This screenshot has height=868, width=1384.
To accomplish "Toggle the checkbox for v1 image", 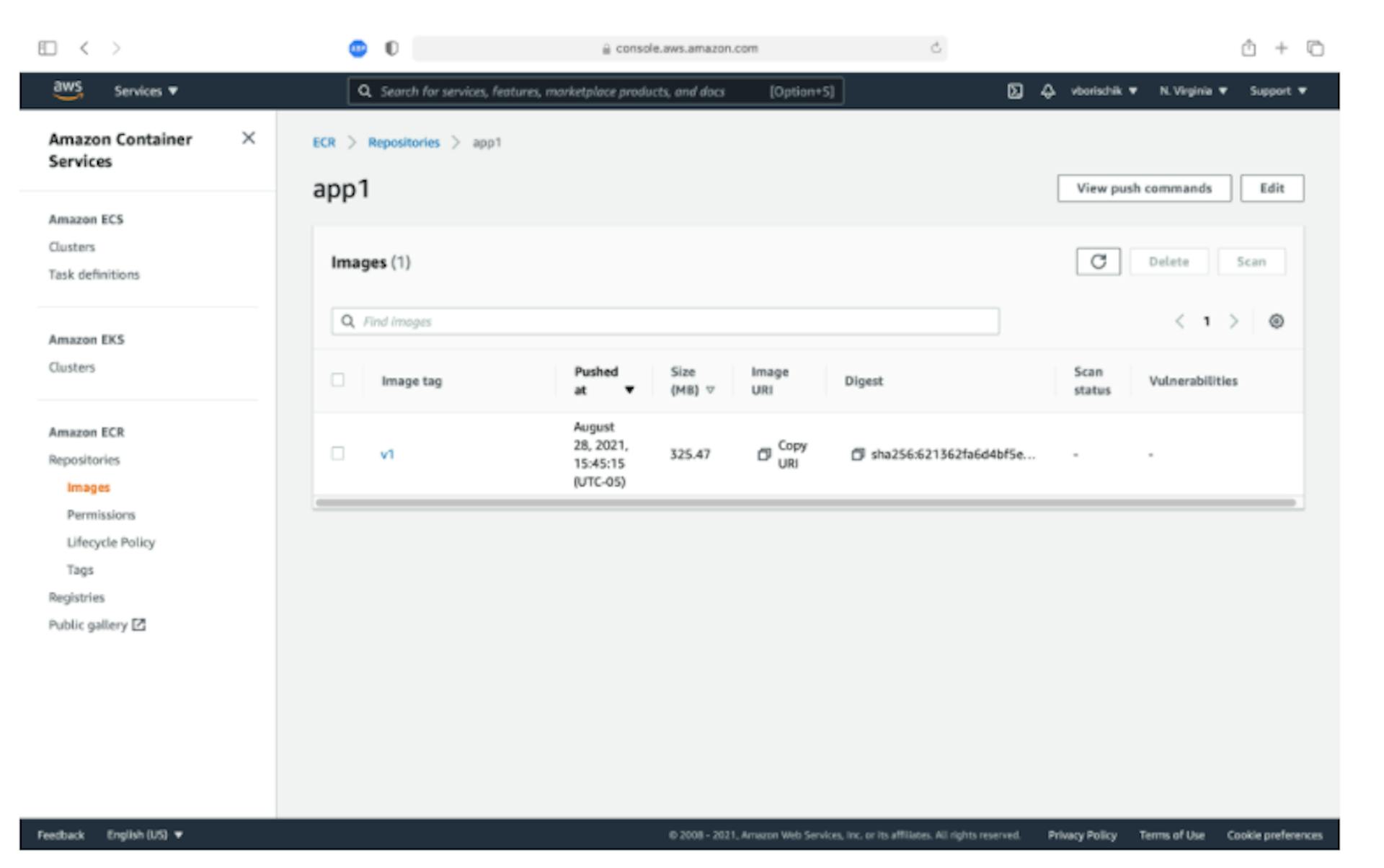I will pyautogui.click(x=338, y=453).
